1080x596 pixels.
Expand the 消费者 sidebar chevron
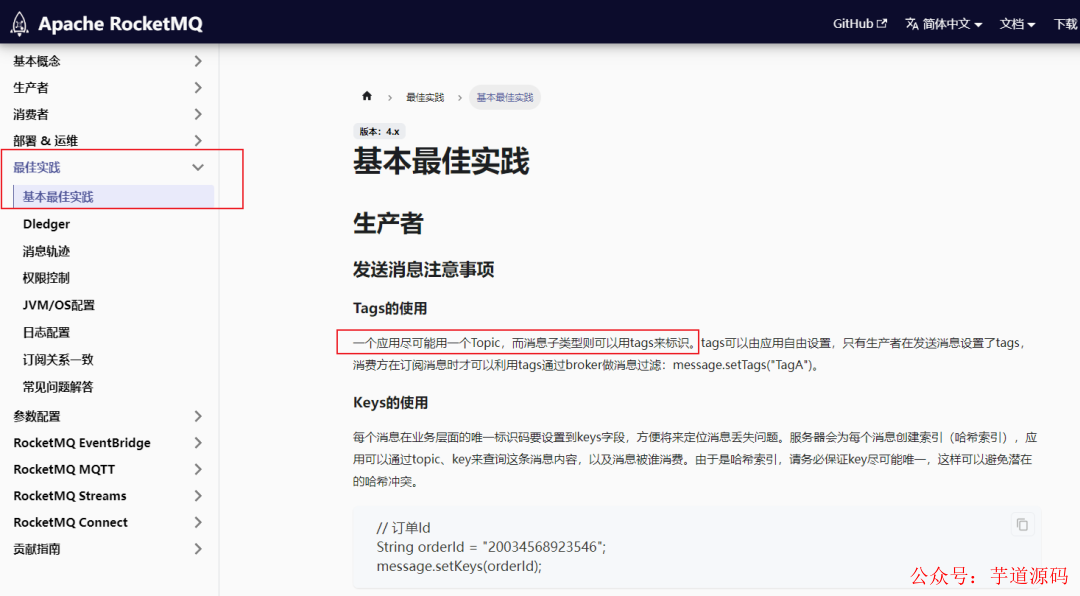point(198,114)
